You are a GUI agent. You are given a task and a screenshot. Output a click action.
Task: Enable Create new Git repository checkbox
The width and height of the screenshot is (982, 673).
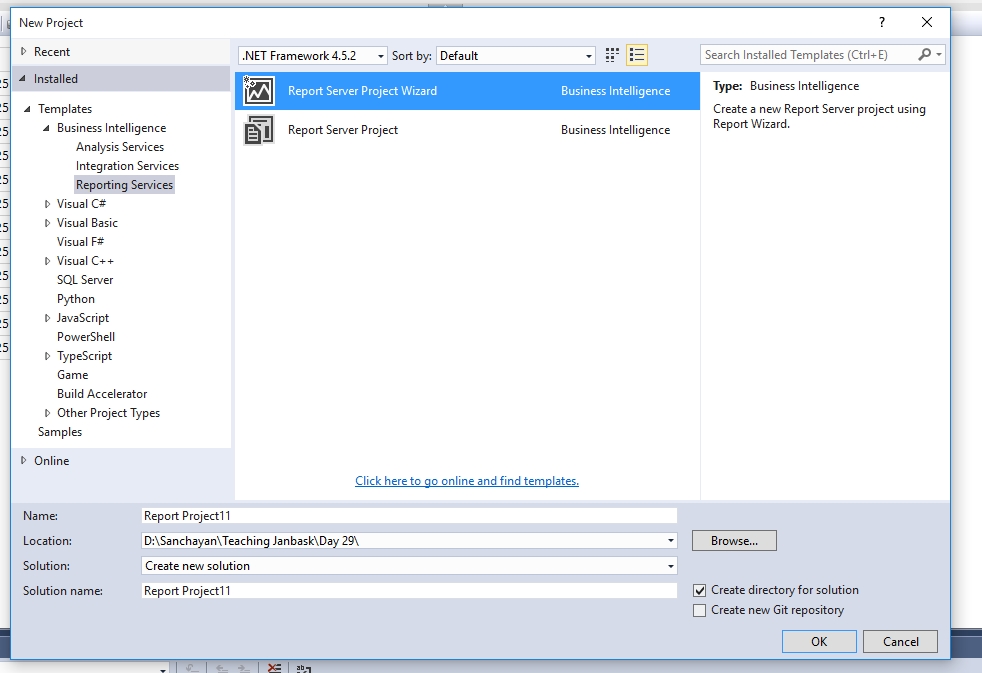[x=700, y=610]
